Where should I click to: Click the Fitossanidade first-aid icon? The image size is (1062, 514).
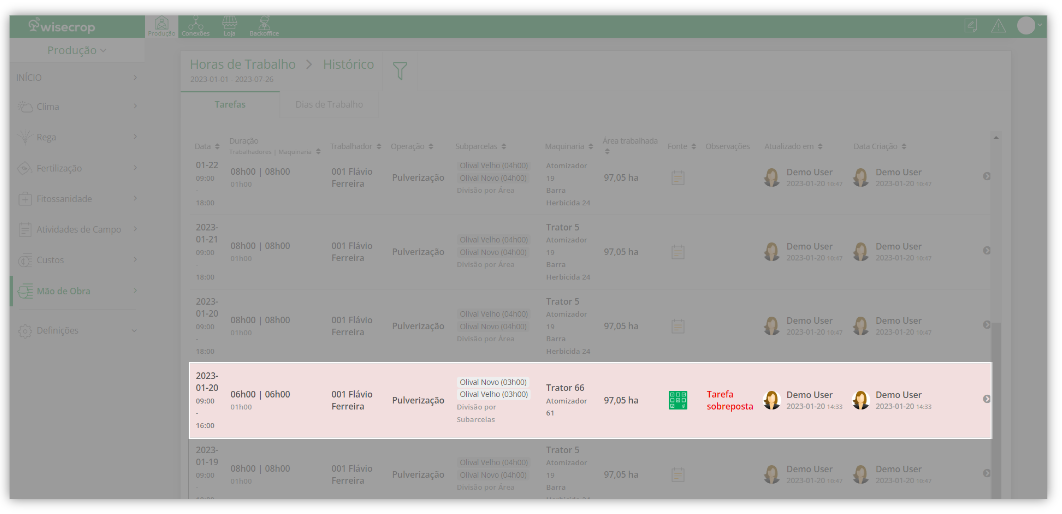pos(25,198)
